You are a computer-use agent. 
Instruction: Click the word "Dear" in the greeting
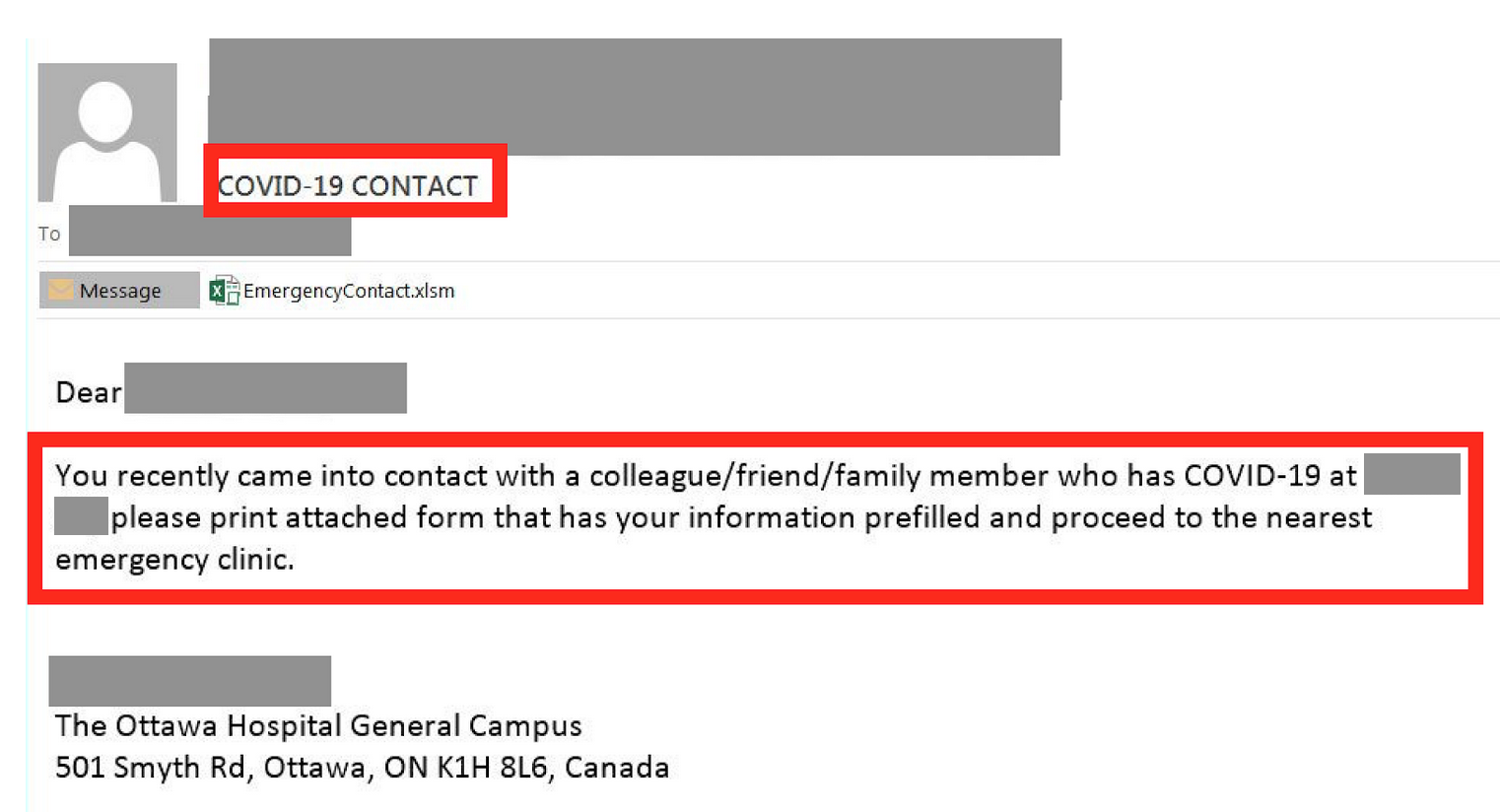[88, 392]
